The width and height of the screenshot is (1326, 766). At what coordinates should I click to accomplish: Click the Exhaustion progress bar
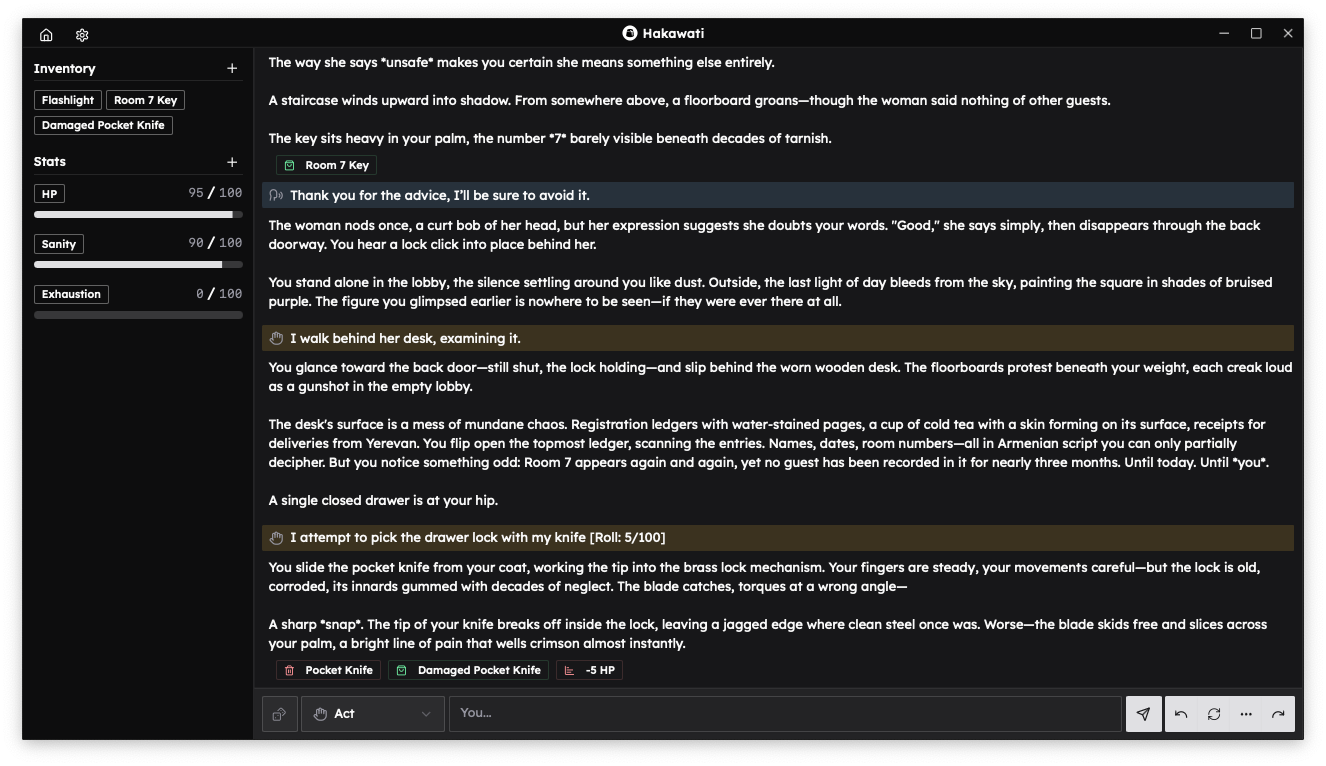tap(138, 315)
